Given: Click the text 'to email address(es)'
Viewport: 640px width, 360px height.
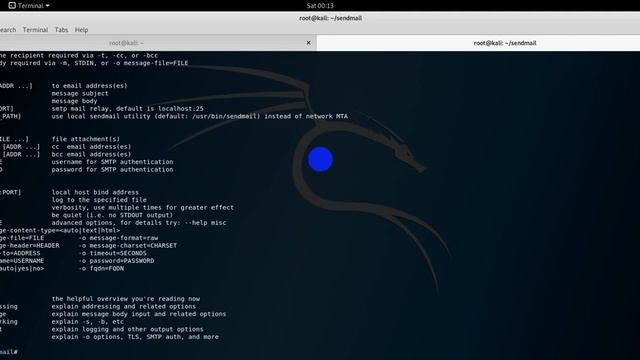Looking at the screenshot, I should pyautogui.click(x=89, y=86).
